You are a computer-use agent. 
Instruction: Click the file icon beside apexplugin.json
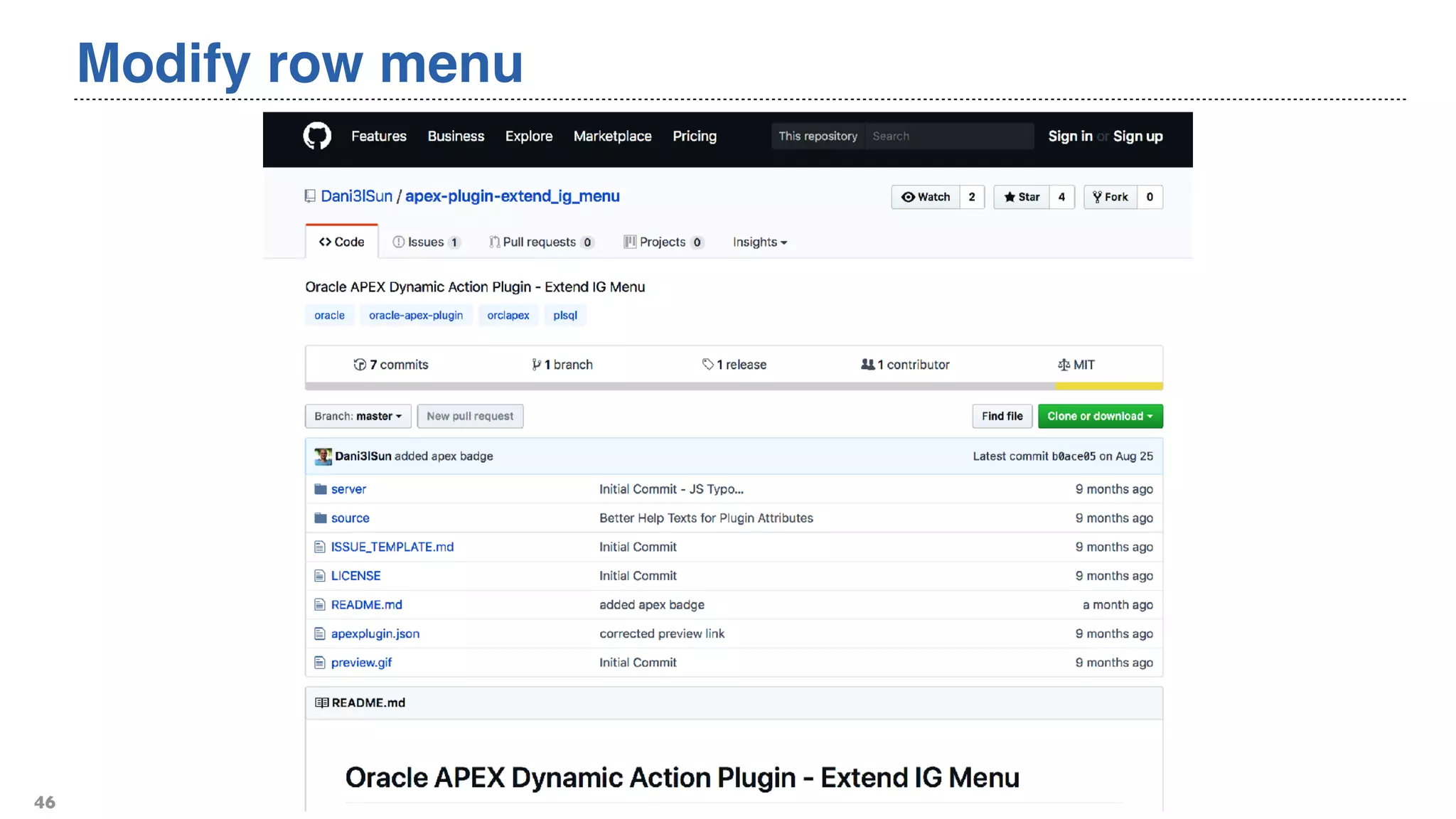320,633
